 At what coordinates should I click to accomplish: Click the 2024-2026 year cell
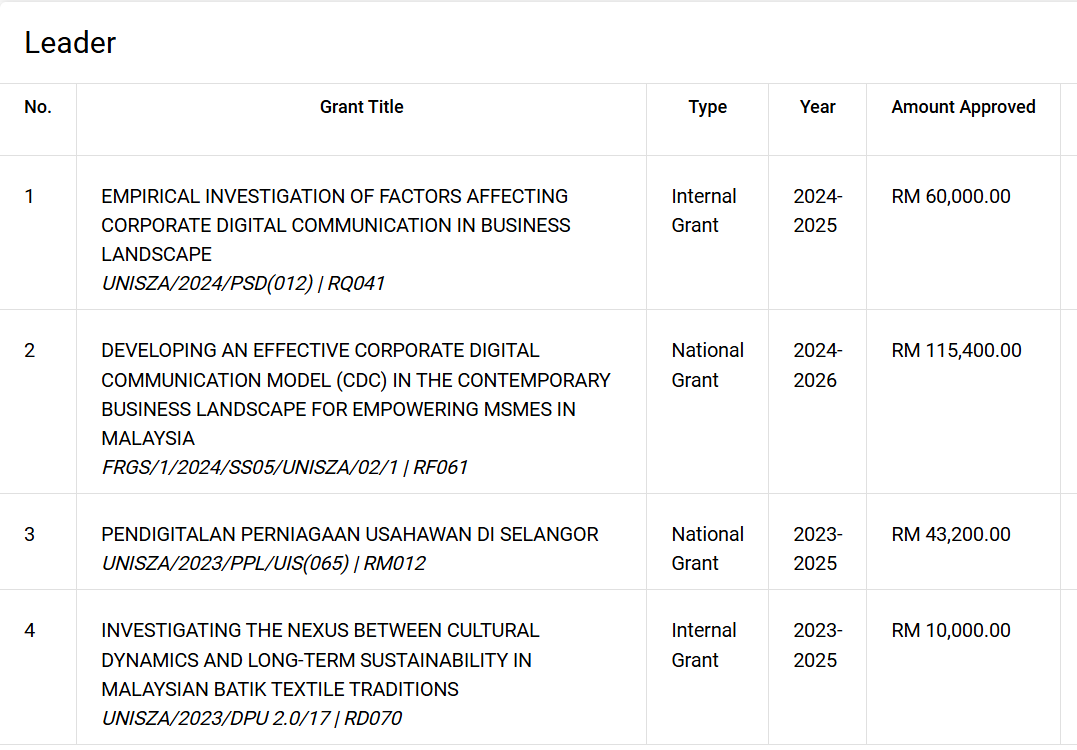point(817,365)
